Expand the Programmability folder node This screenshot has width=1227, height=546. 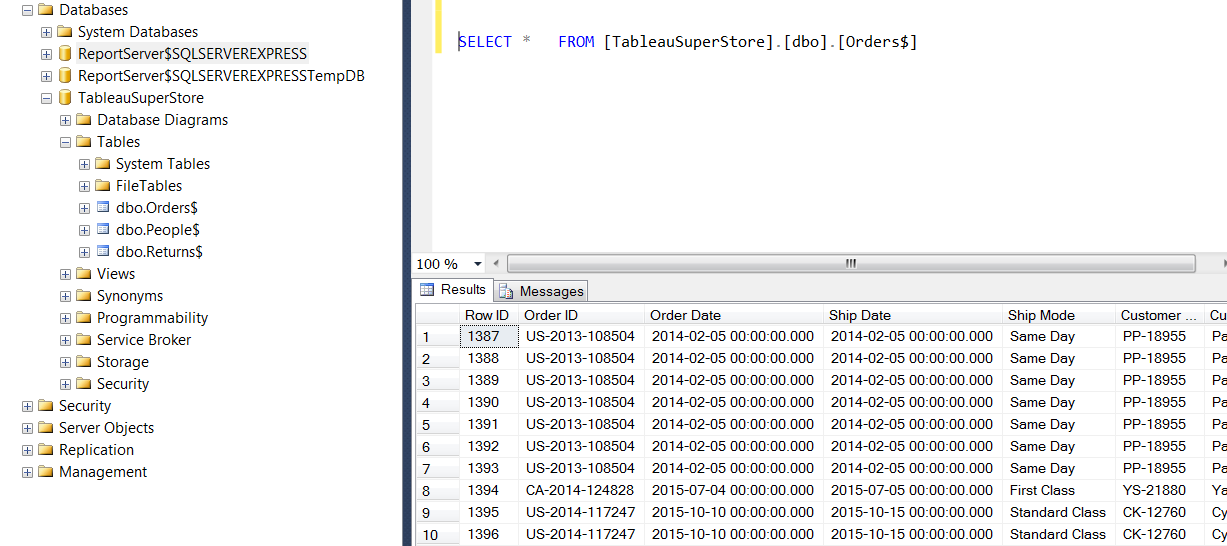pos(65,318)
